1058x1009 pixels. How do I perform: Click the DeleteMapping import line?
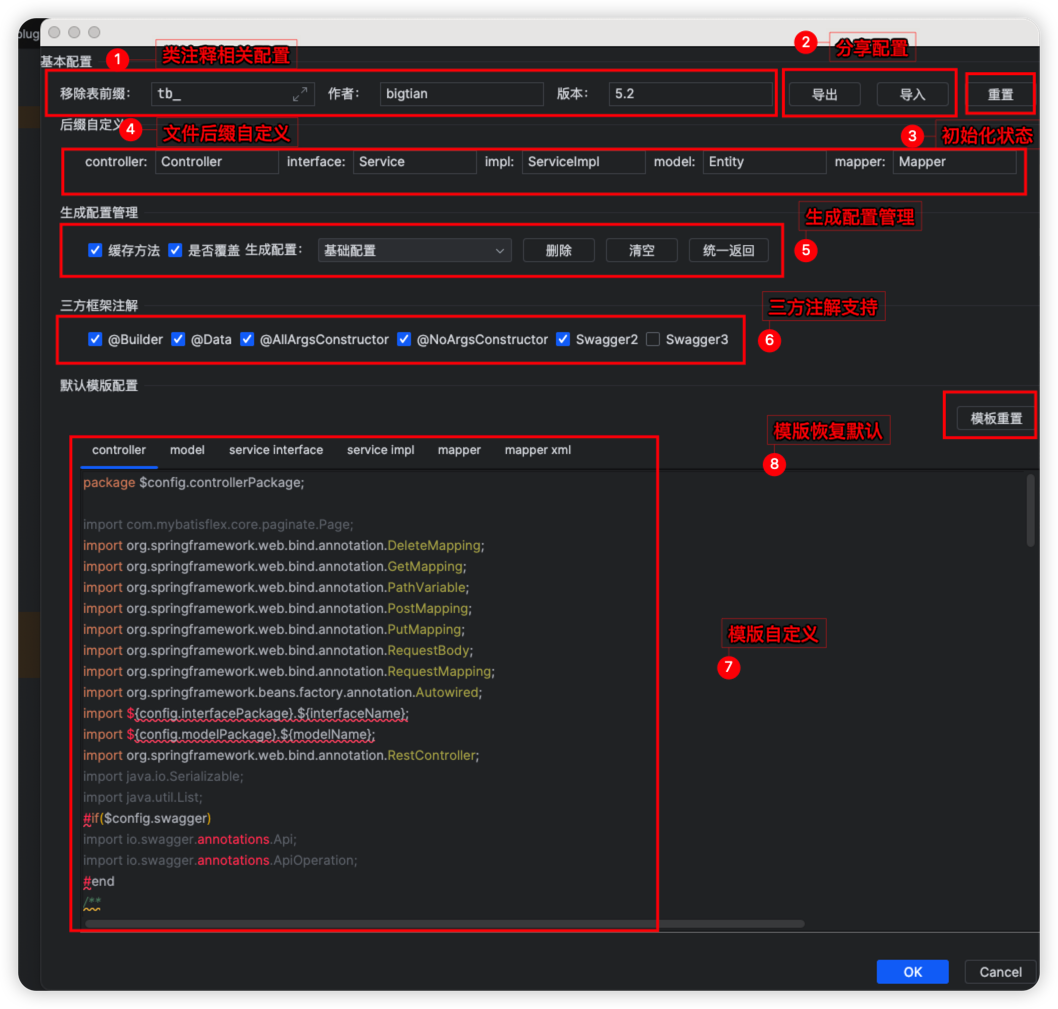tap(283, 545)
